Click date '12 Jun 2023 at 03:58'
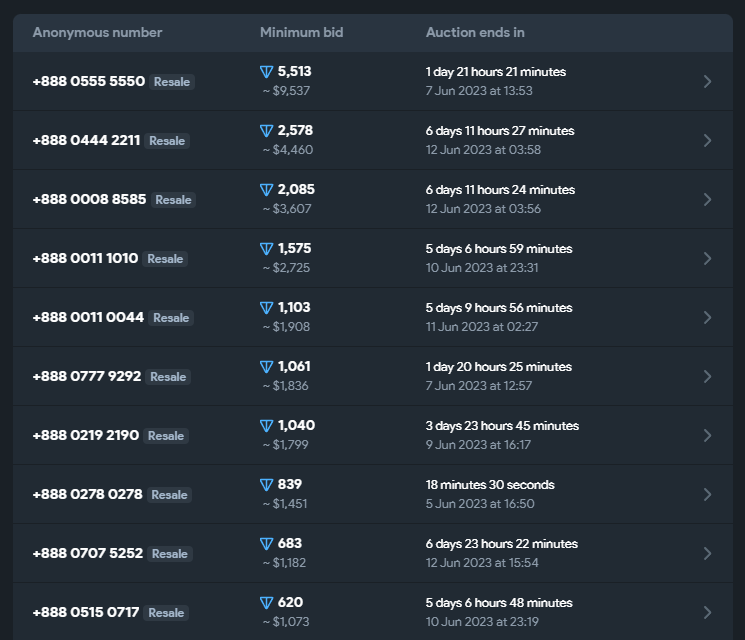745x640 pixels. (x=483, y=150)
